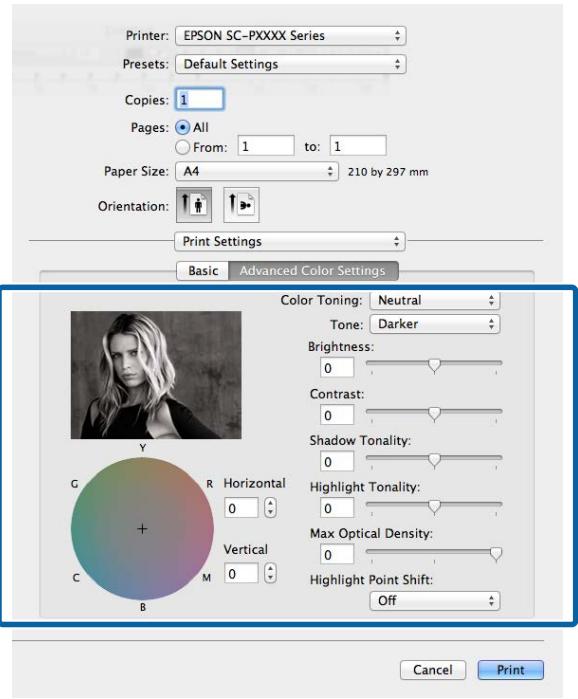
Task: Click the Contrast value field
Action: tap(337, 415)
